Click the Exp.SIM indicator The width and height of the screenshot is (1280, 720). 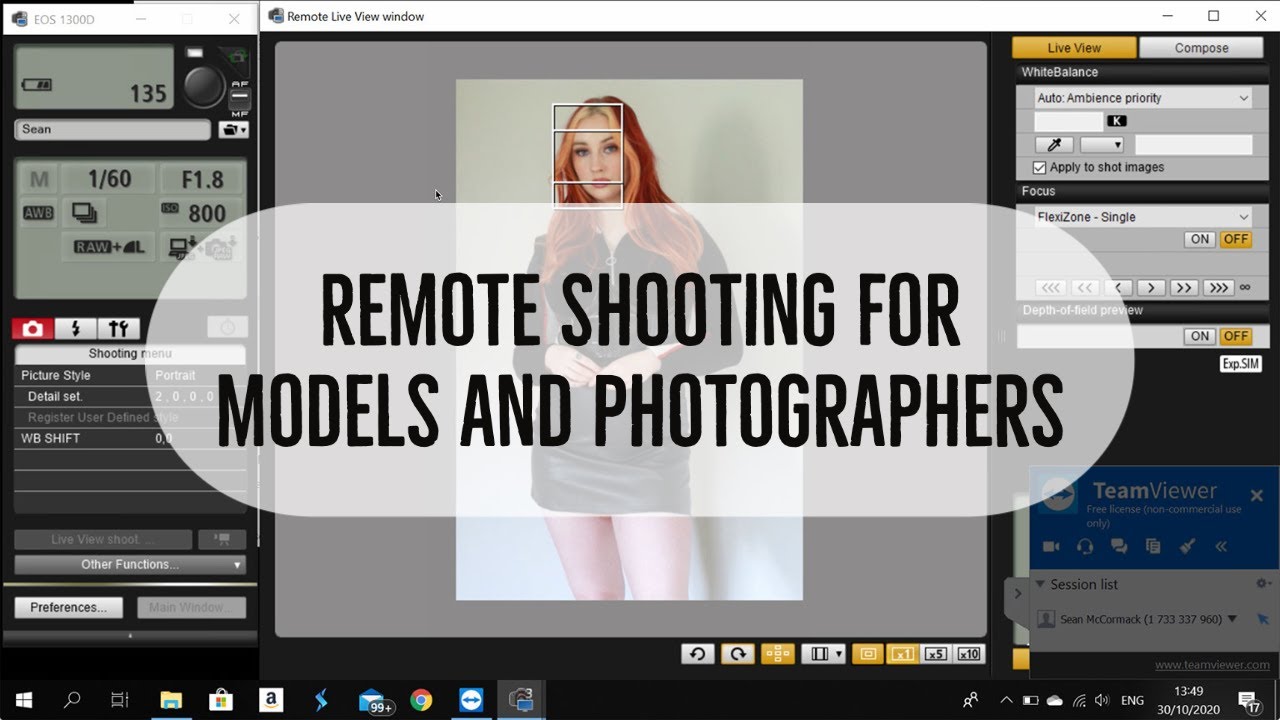pos(1241,364)
